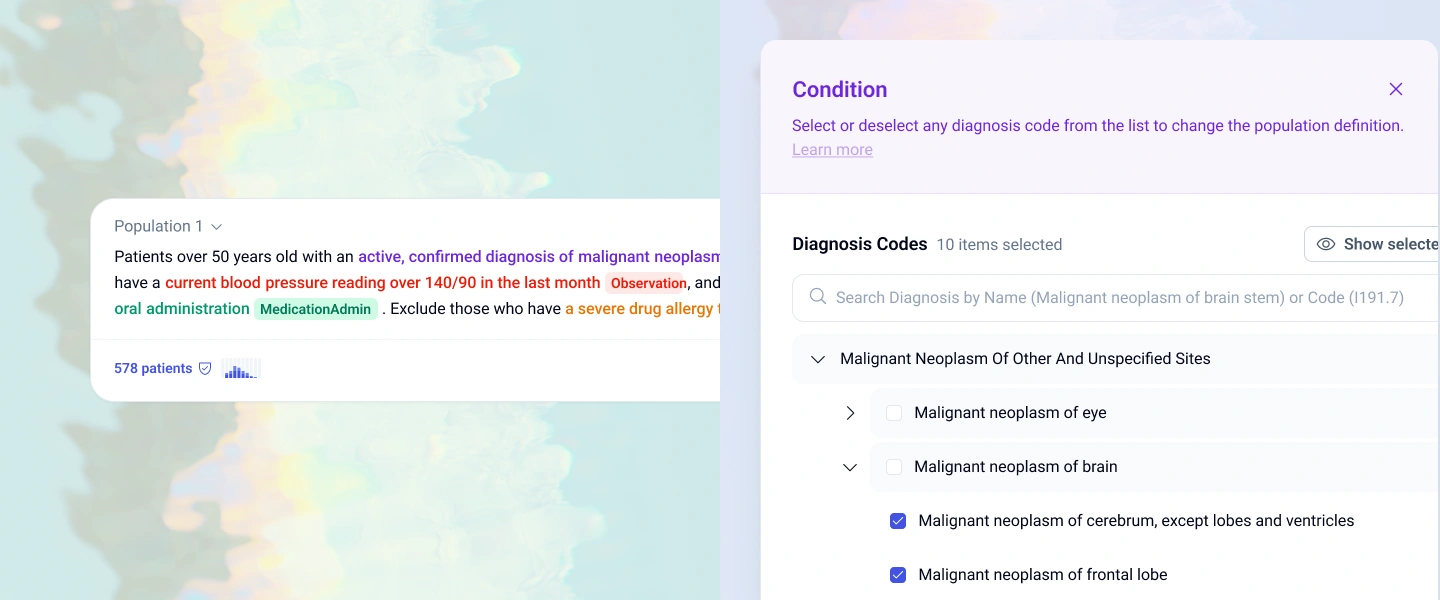Click the shield icon beside 578 patients
Image resolution: width=1440 pixels, height=600 pixels.
click(x=205, y=368)
